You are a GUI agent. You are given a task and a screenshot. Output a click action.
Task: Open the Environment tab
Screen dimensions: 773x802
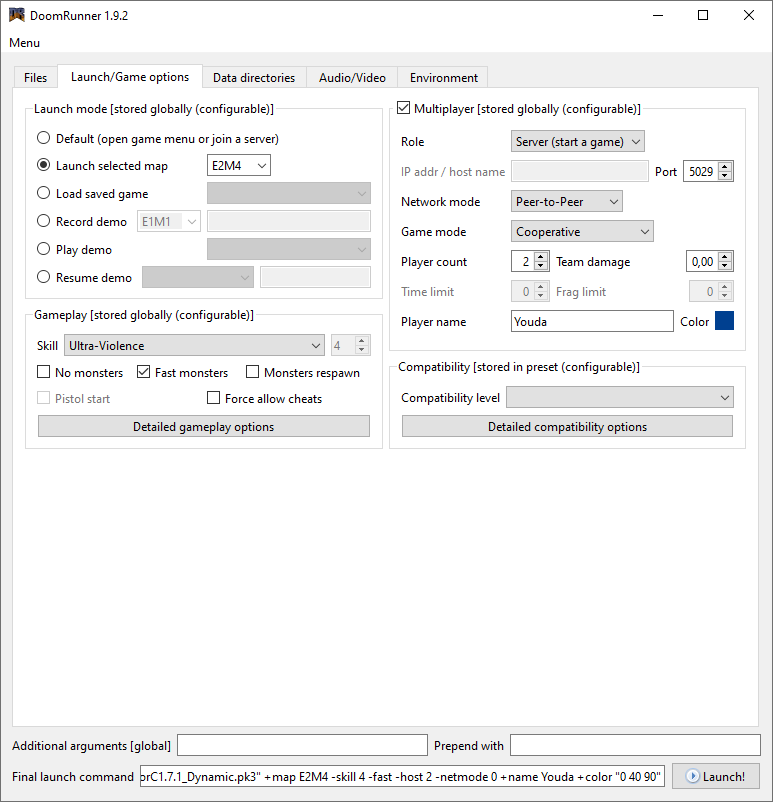pos(444,78)
